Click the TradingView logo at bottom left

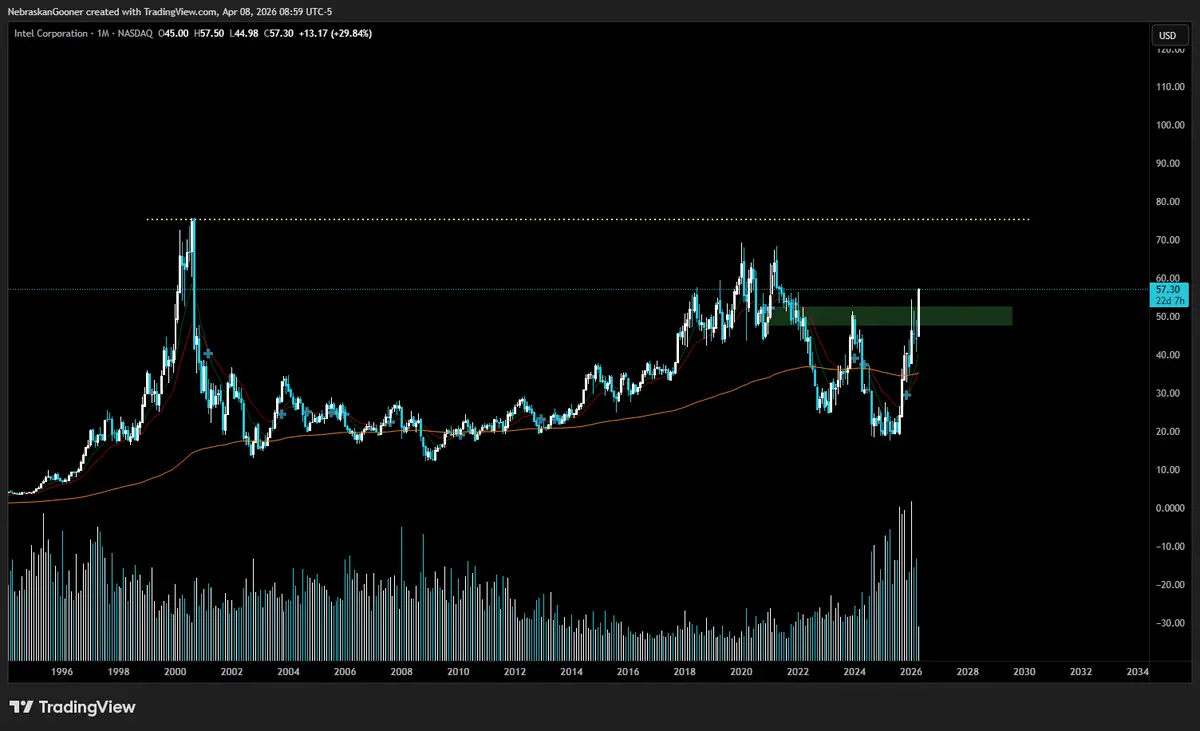(72, 707)
